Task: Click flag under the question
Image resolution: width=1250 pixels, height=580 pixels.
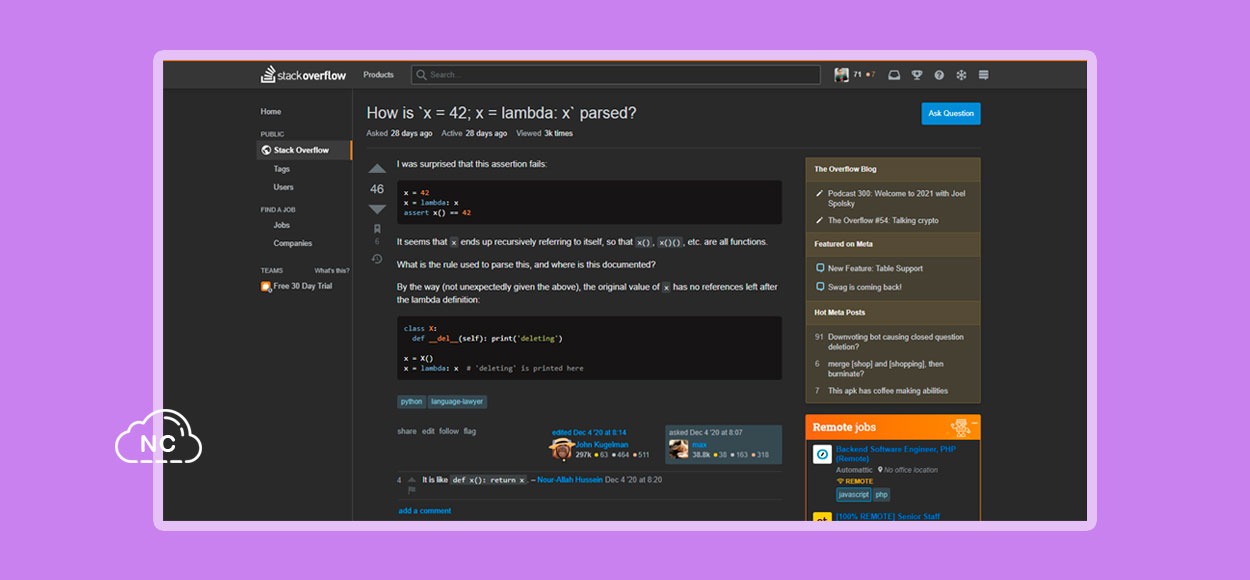Action: [470, 431]
